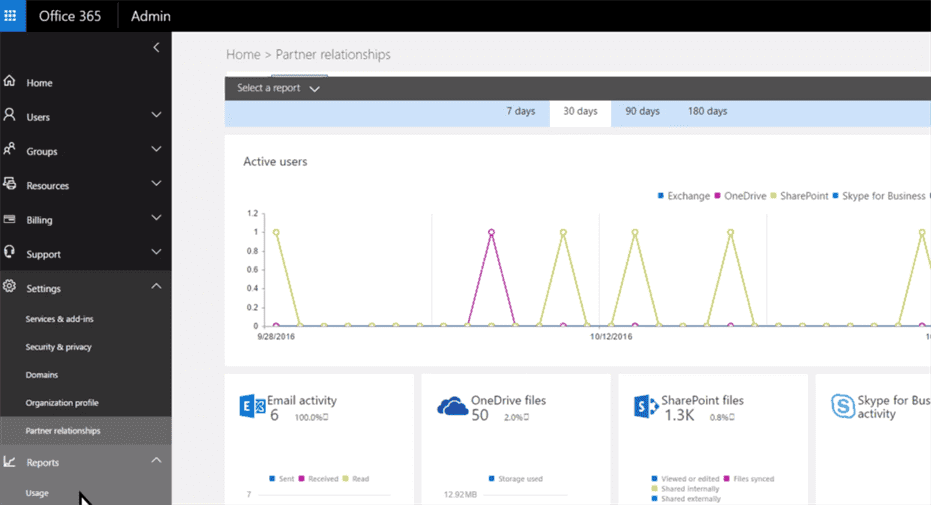Screen dimensions: 931x505
Task: Expand the Groups menu chevron
Action: (156, 149)
